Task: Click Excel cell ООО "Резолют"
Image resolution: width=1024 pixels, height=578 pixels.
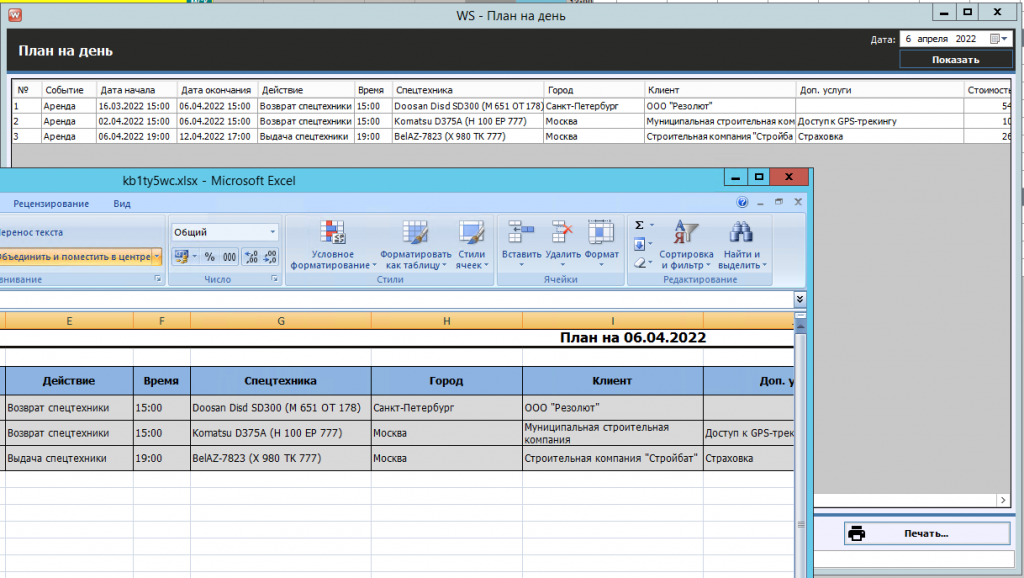Action: [613, 408]
